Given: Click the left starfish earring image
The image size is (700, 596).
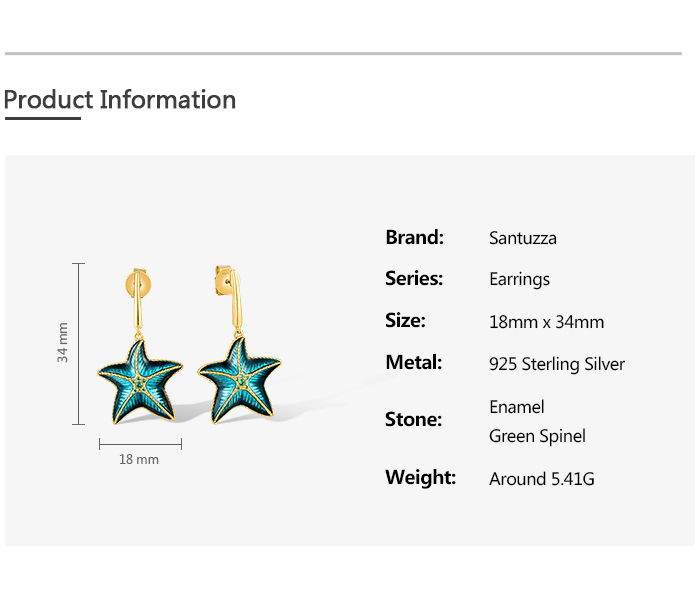Looking at the screenshot, I should pos(140,377).
